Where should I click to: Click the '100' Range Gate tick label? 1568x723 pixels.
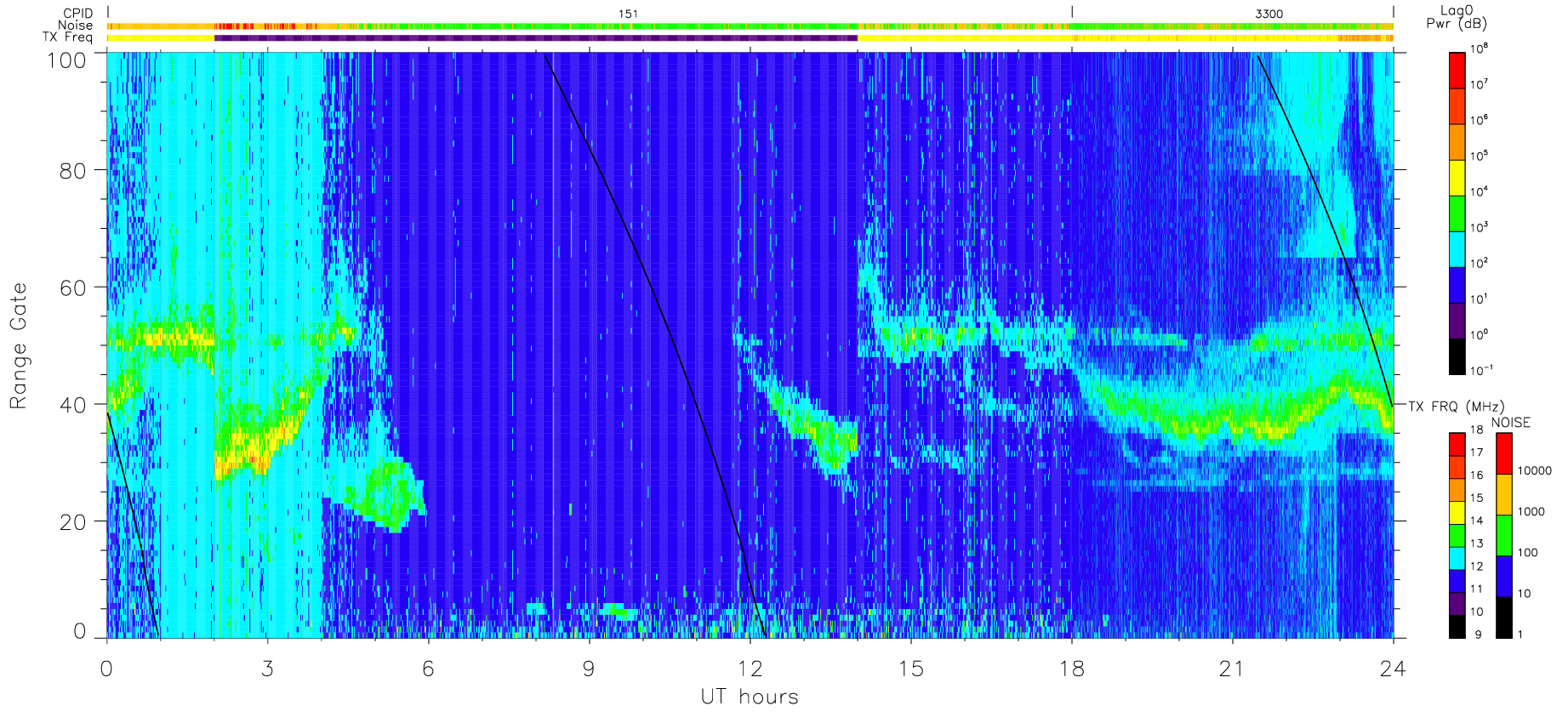[x=66, y=60]
